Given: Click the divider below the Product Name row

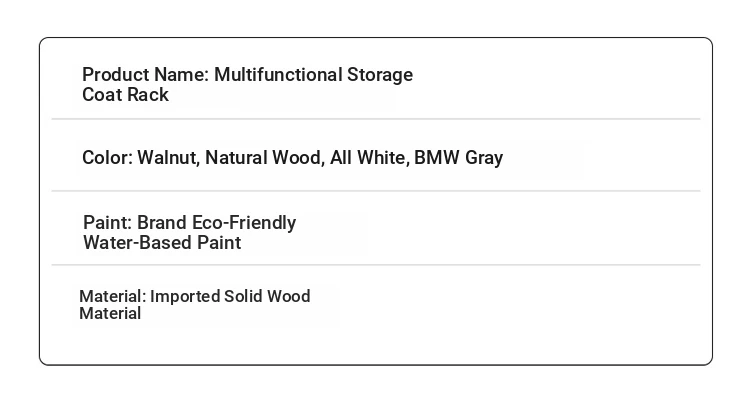Looking at the screenshot, I should point(376,119).
